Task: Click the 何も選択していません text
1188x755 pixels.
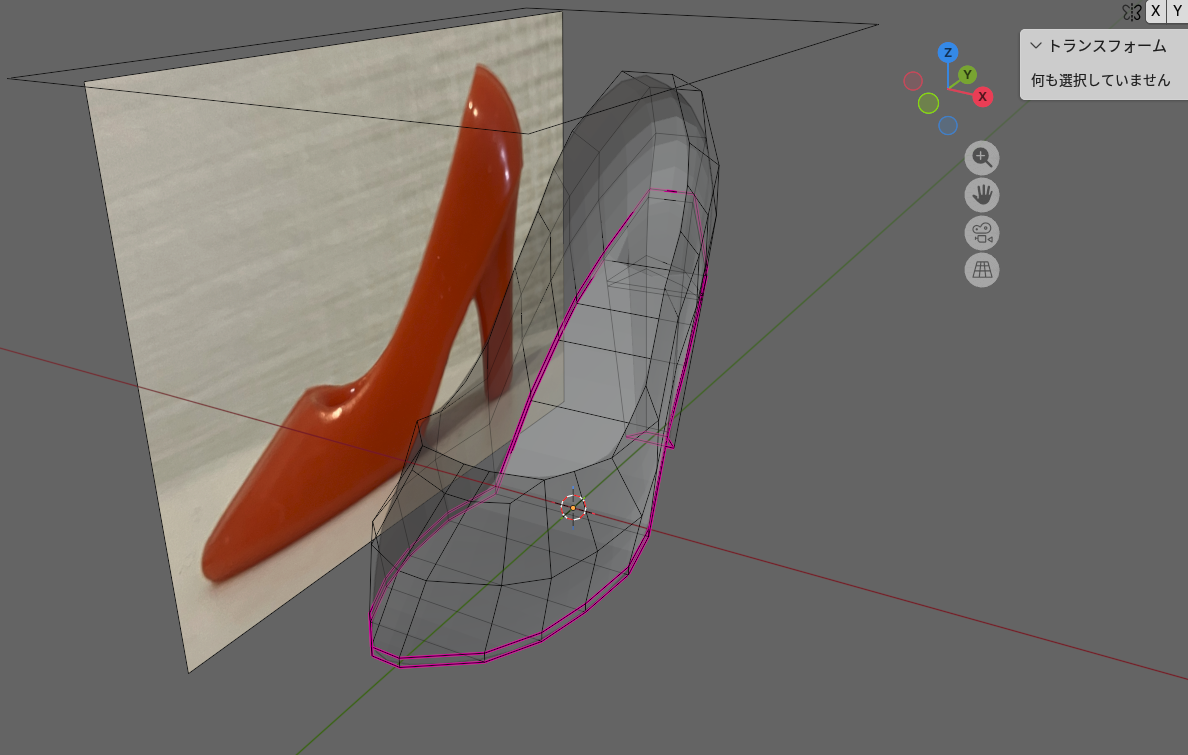Action: [x=1100, y=80]
